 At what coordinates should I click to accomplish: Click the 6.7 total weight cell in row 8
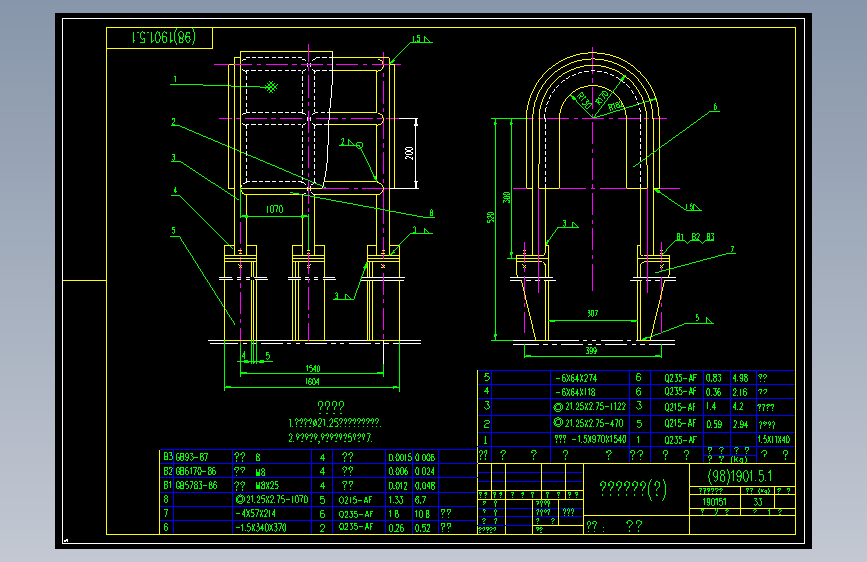(x=421, y=499)
